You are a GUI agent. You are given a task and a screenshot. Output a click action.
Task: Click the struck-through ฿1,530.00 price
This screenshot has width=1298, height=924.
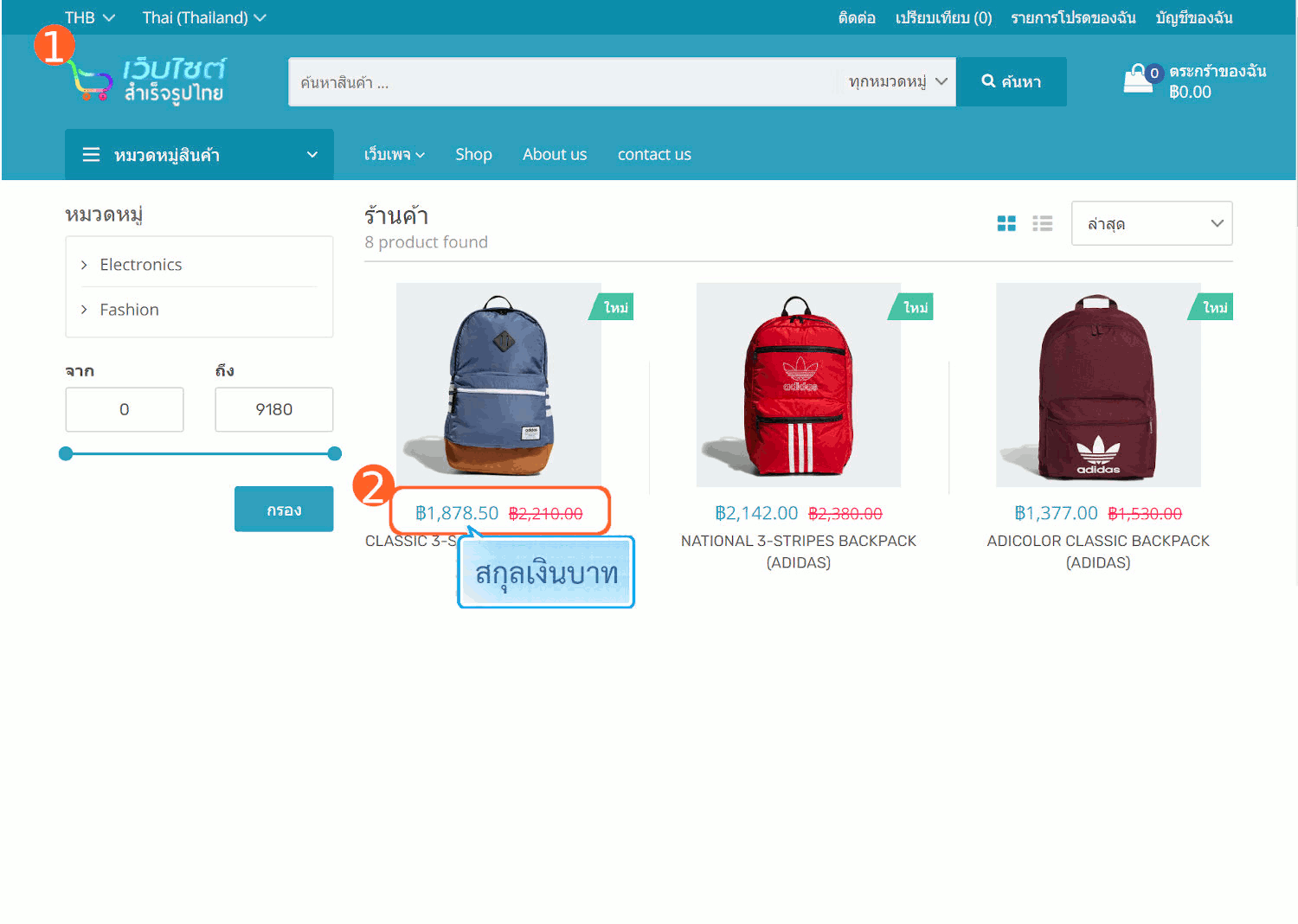(1145, 514)
